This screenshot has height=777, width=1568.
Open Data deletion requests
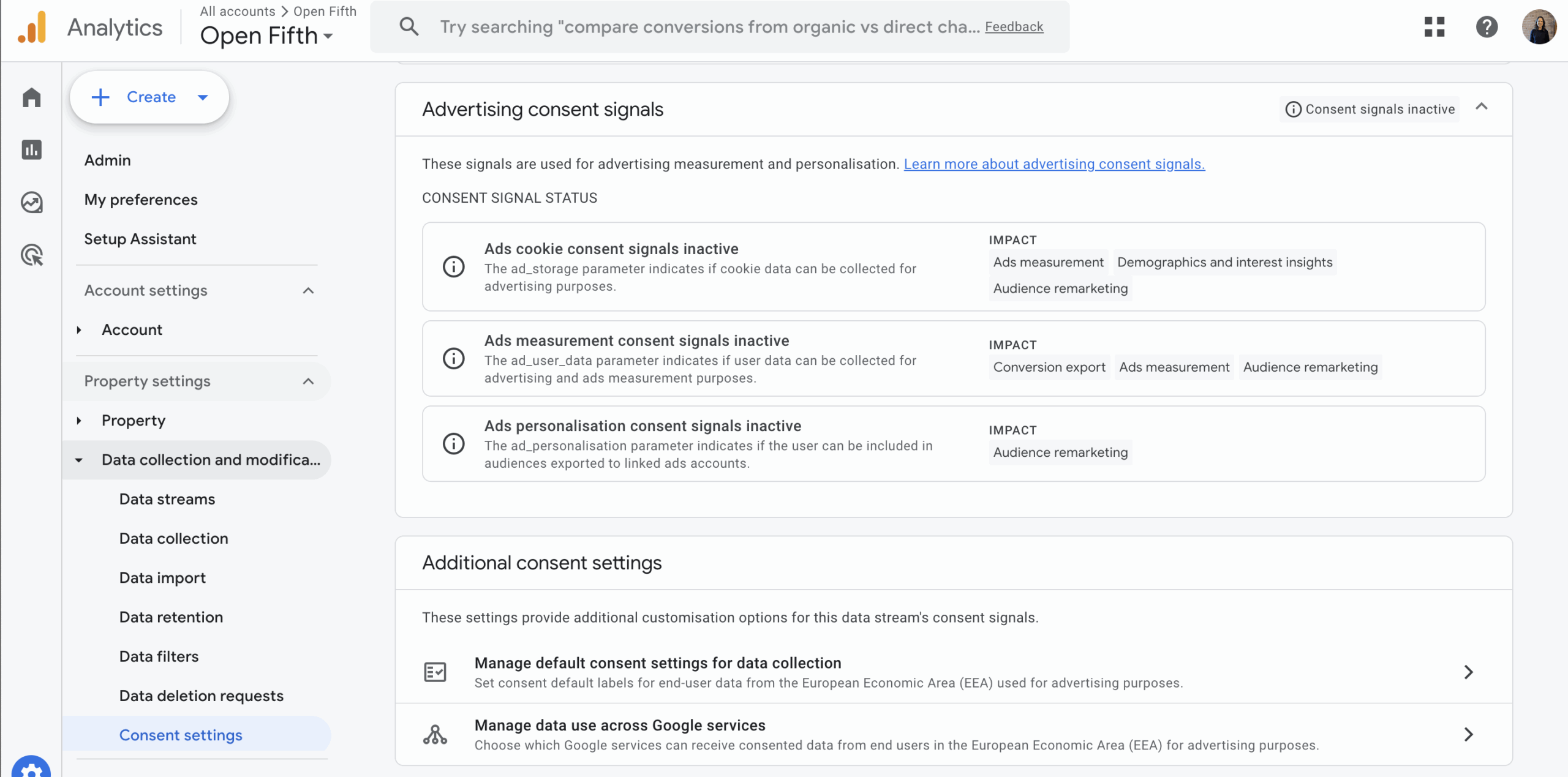point(202,696)
